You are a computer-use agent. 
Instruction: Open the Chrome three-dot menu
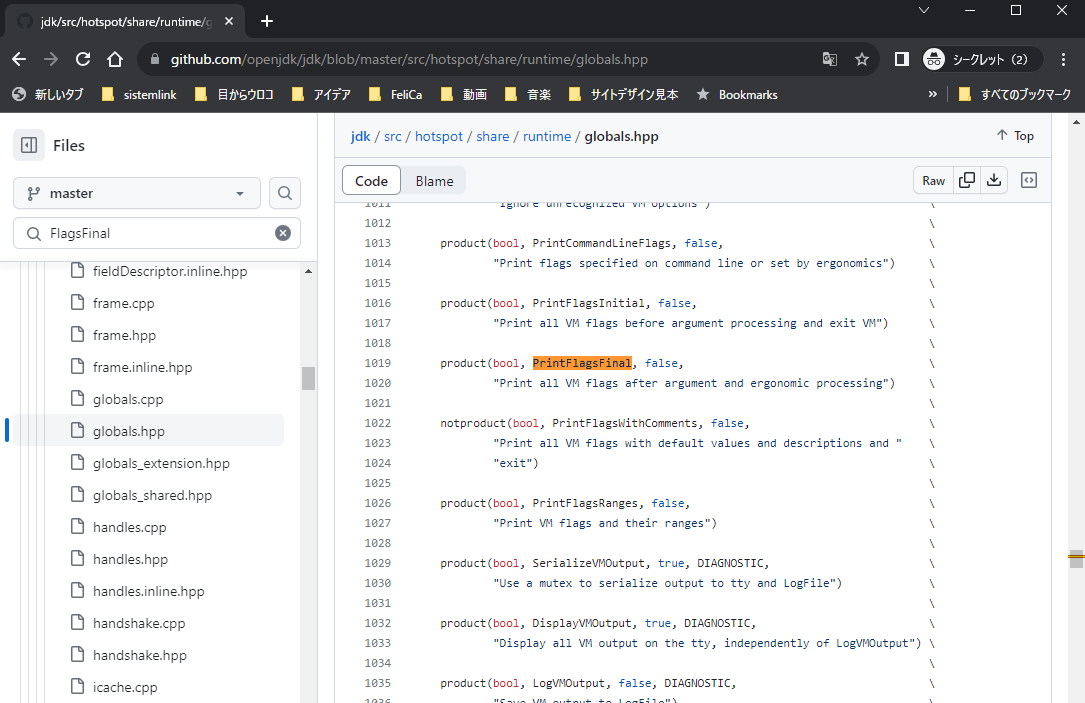(1064, 59)
